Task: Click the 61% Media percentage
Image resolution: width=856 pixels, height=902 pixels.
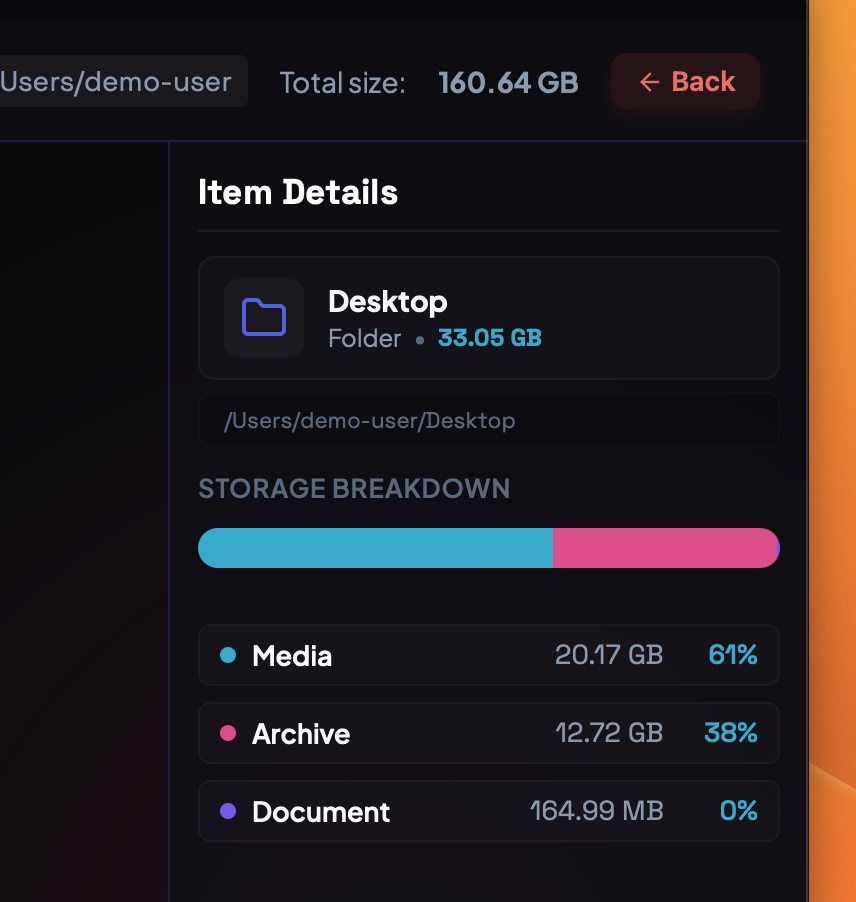Action: click(733, 655)
